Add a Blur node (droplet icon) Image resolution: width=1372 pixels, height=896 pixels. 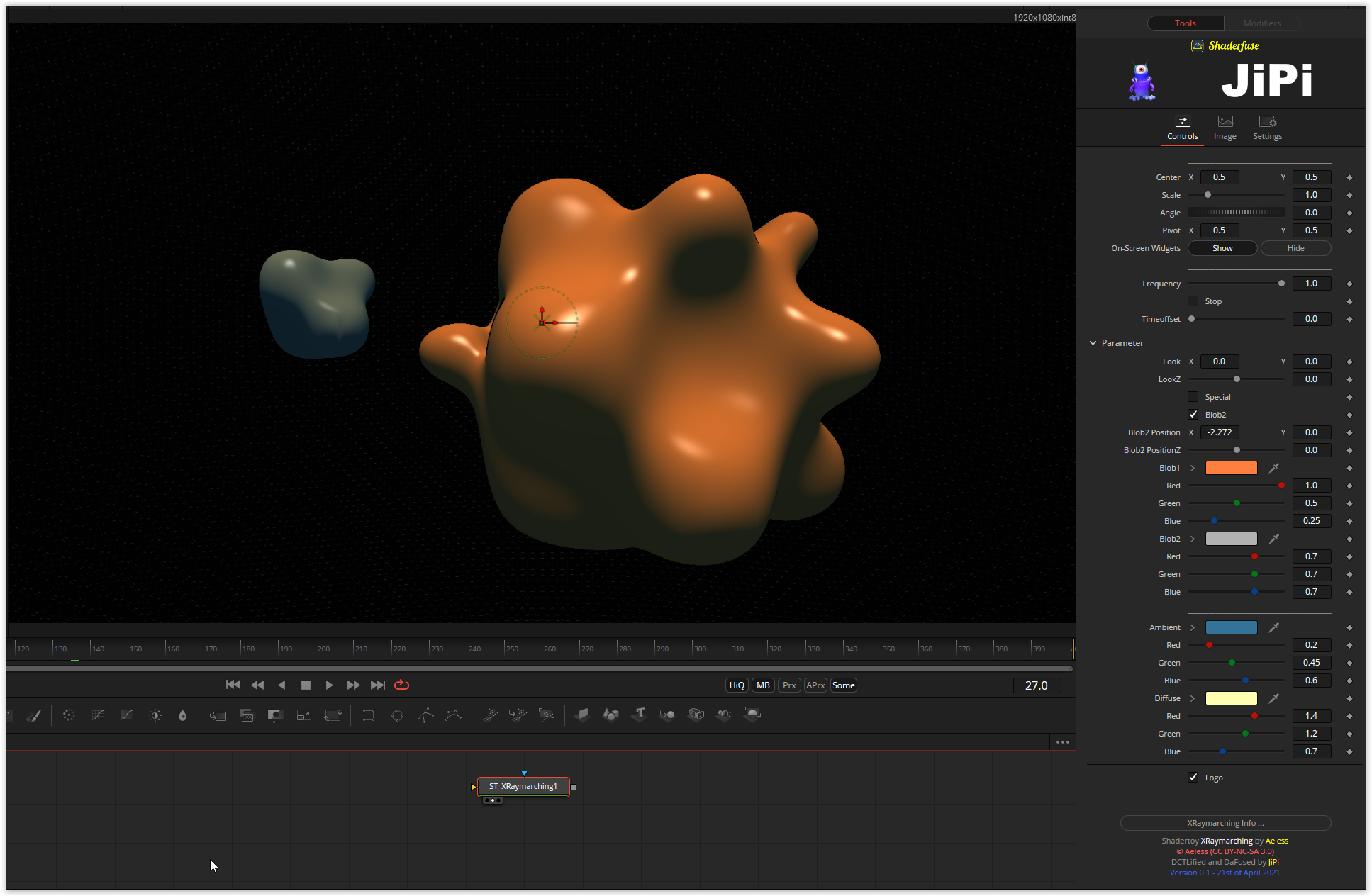(x=183, y=715)
